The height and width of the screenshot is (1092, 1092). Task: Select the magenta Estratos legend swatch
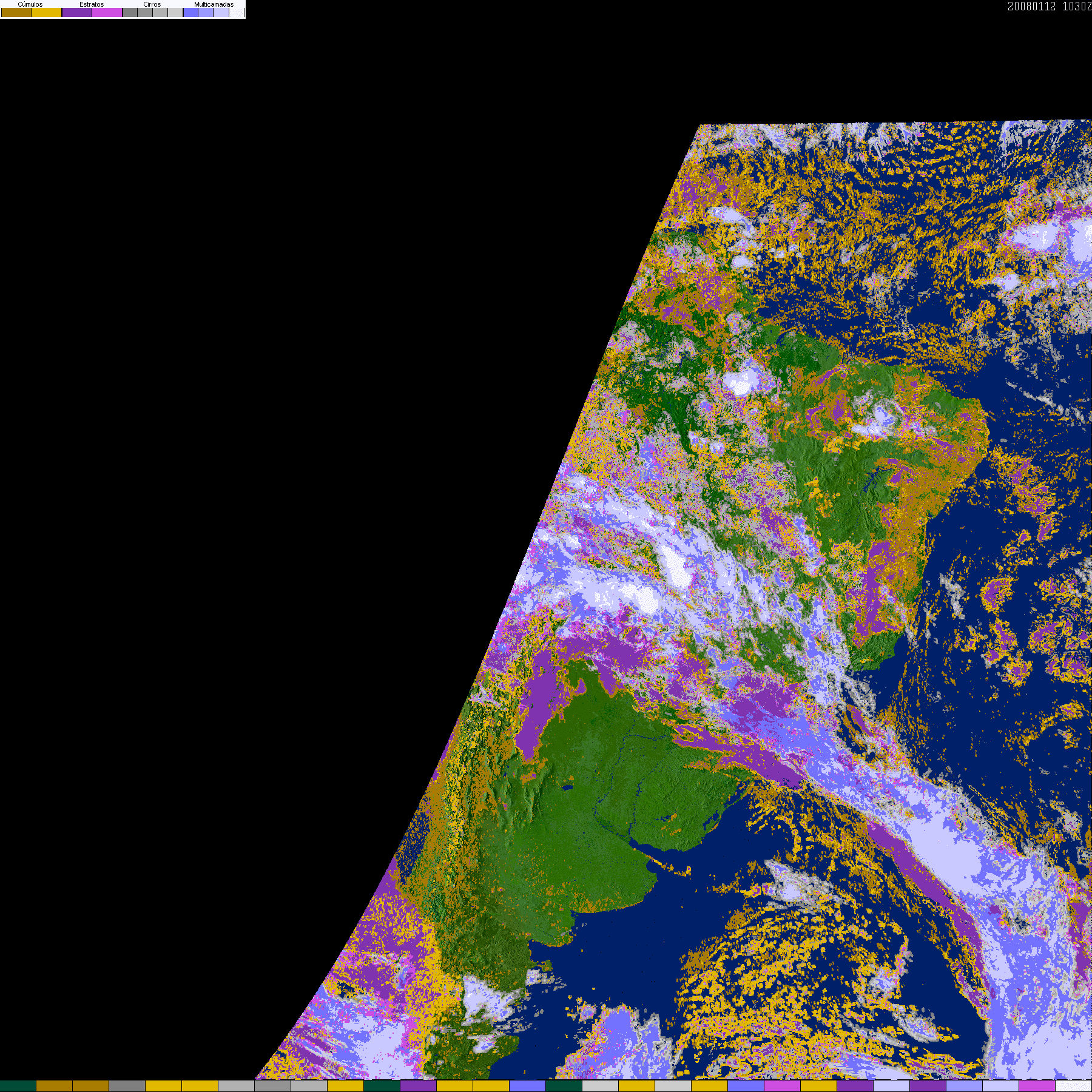pyautogui.click(x=107, y=12)
